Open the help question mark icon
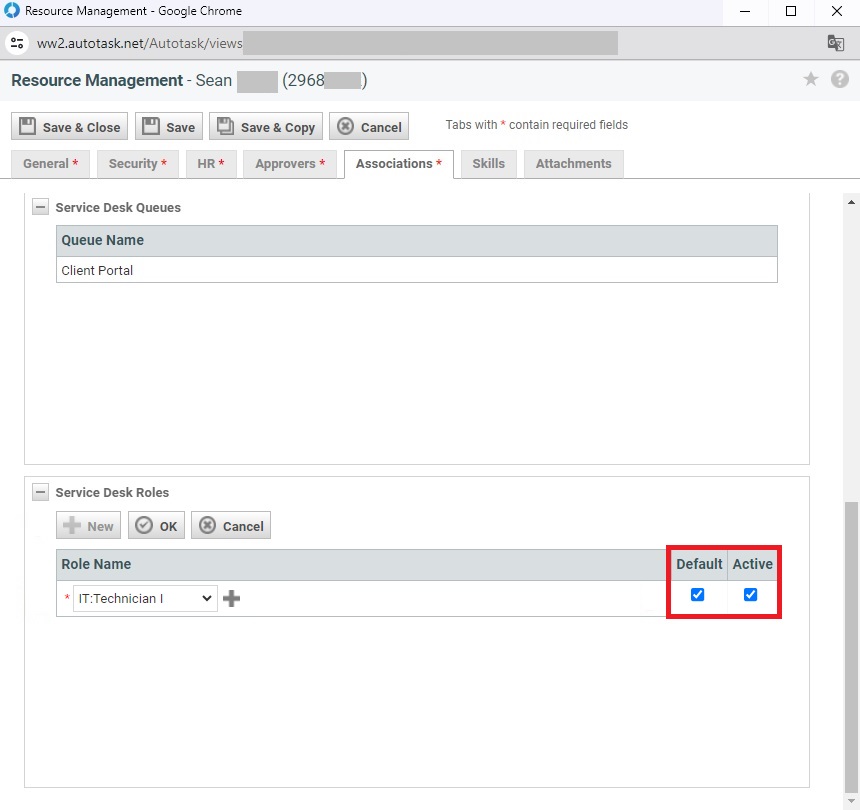This screenshot has height=810, width=860. click(840, 80)
